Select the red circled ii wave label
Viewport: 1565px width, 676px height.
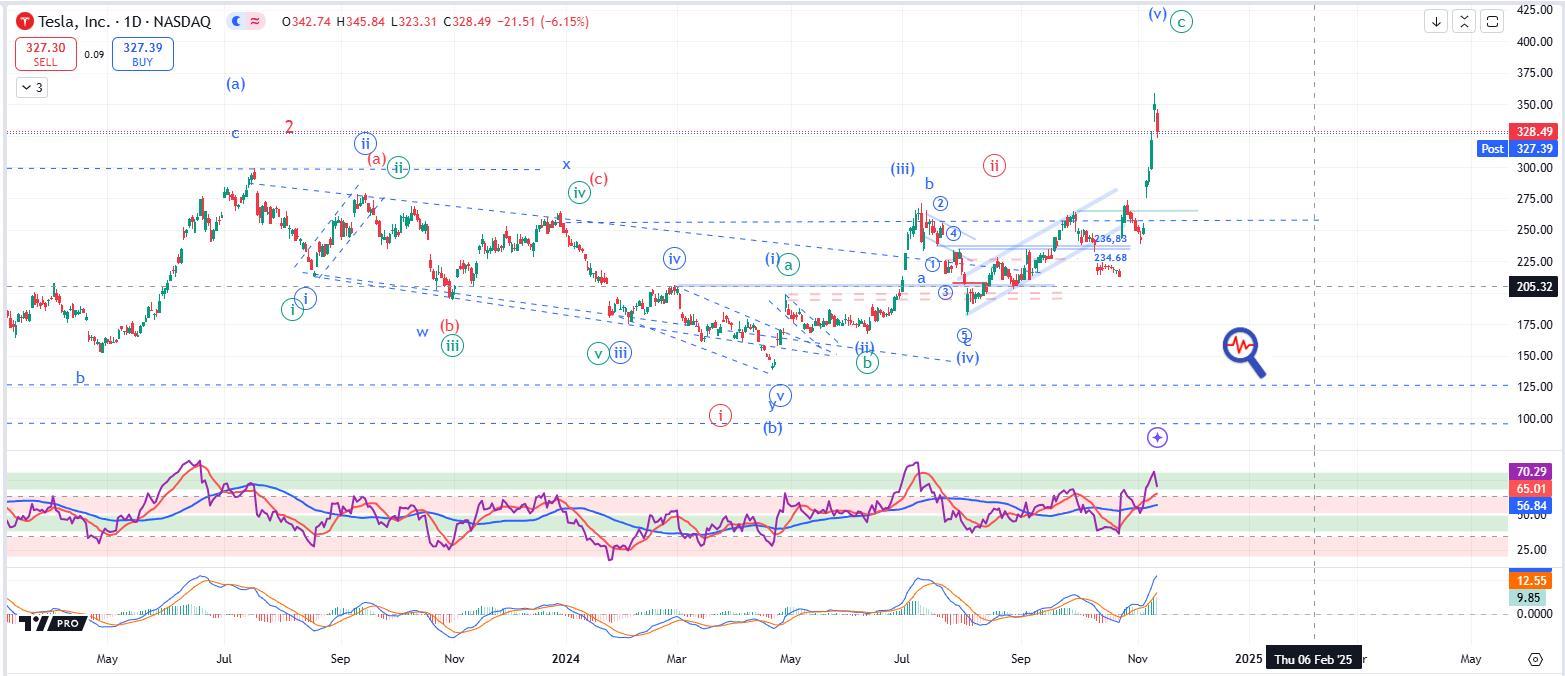tap(993, 166)
